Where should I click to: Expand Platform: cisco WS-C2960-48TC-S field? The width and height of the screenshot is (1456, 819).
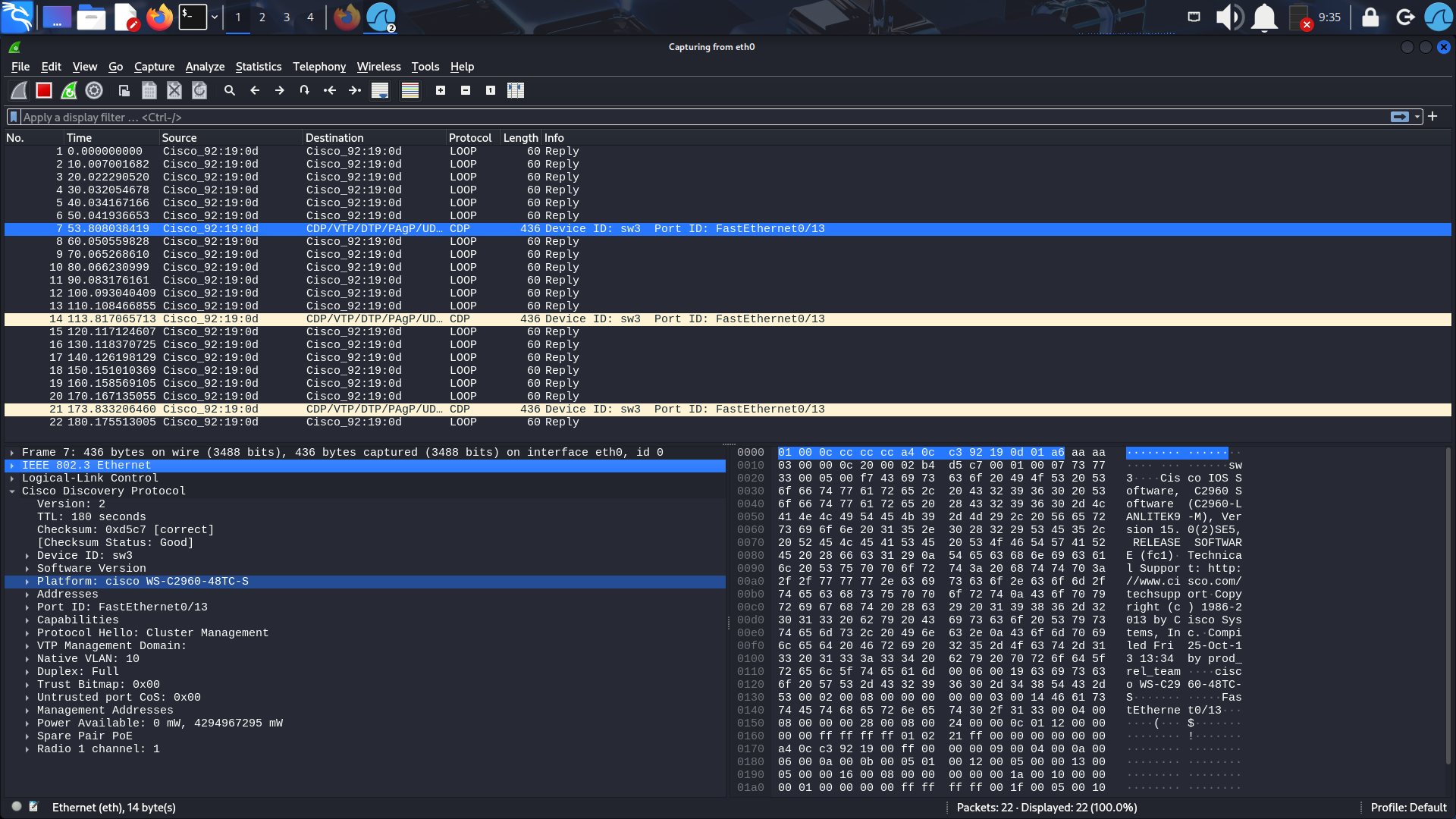[x=27, y=582]
